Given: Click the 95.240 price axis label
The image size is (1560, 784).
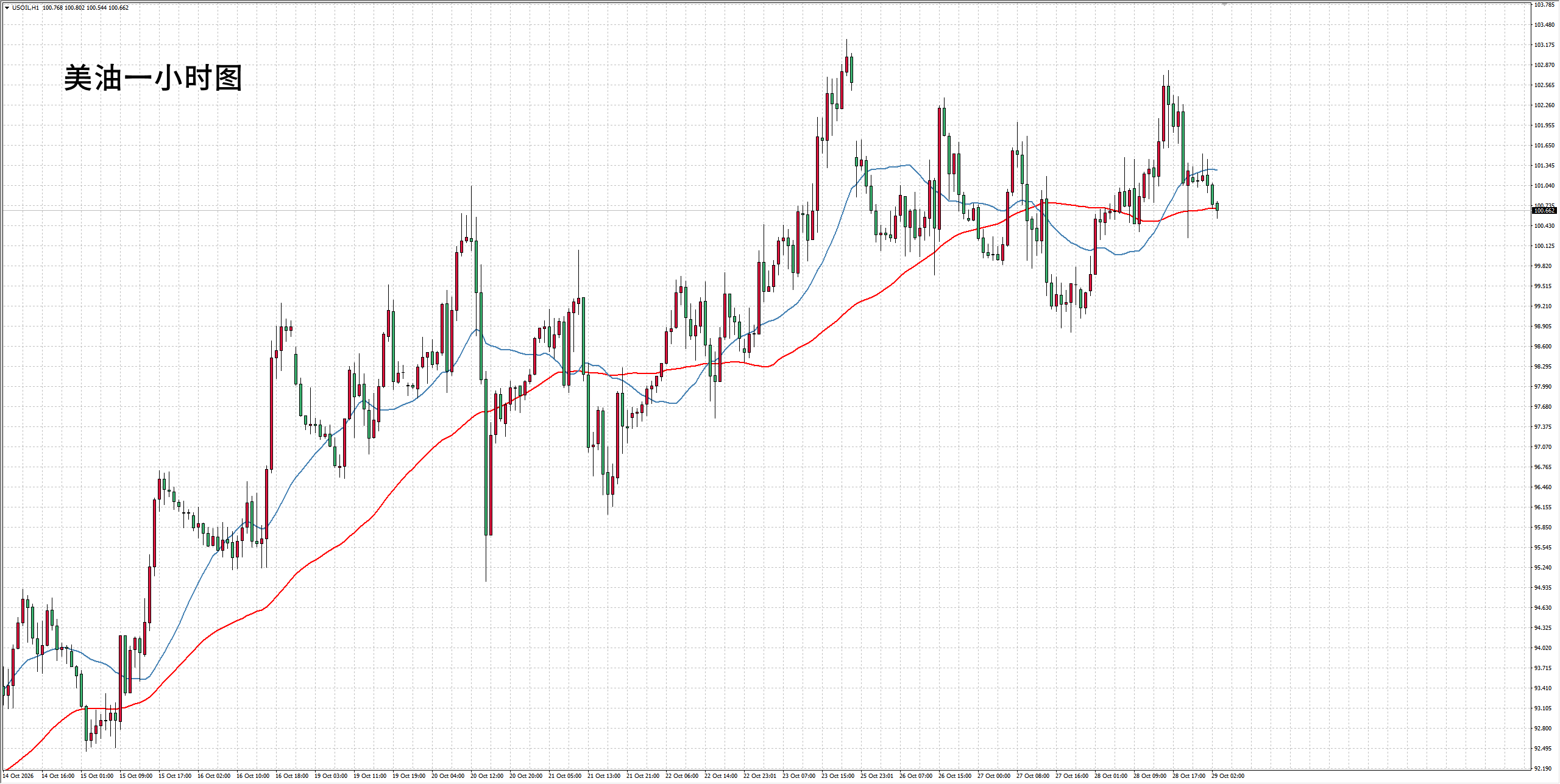Looking at the screenshot, I should tap(1542, 568).
